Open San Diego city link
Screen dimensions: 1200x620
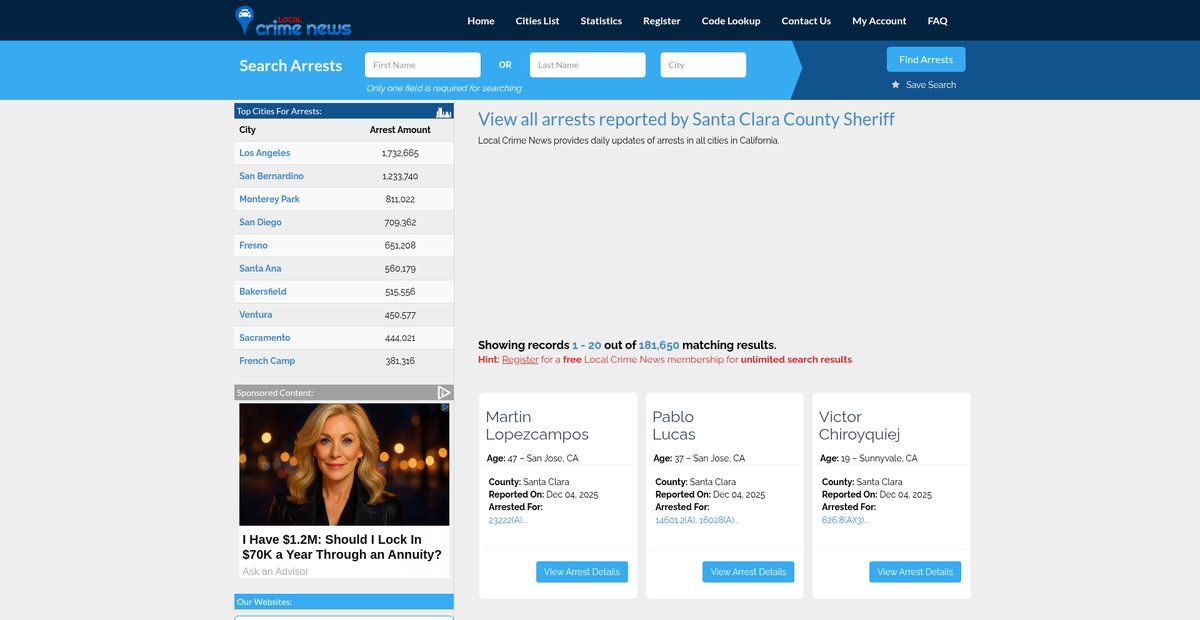tap(260, 222)
